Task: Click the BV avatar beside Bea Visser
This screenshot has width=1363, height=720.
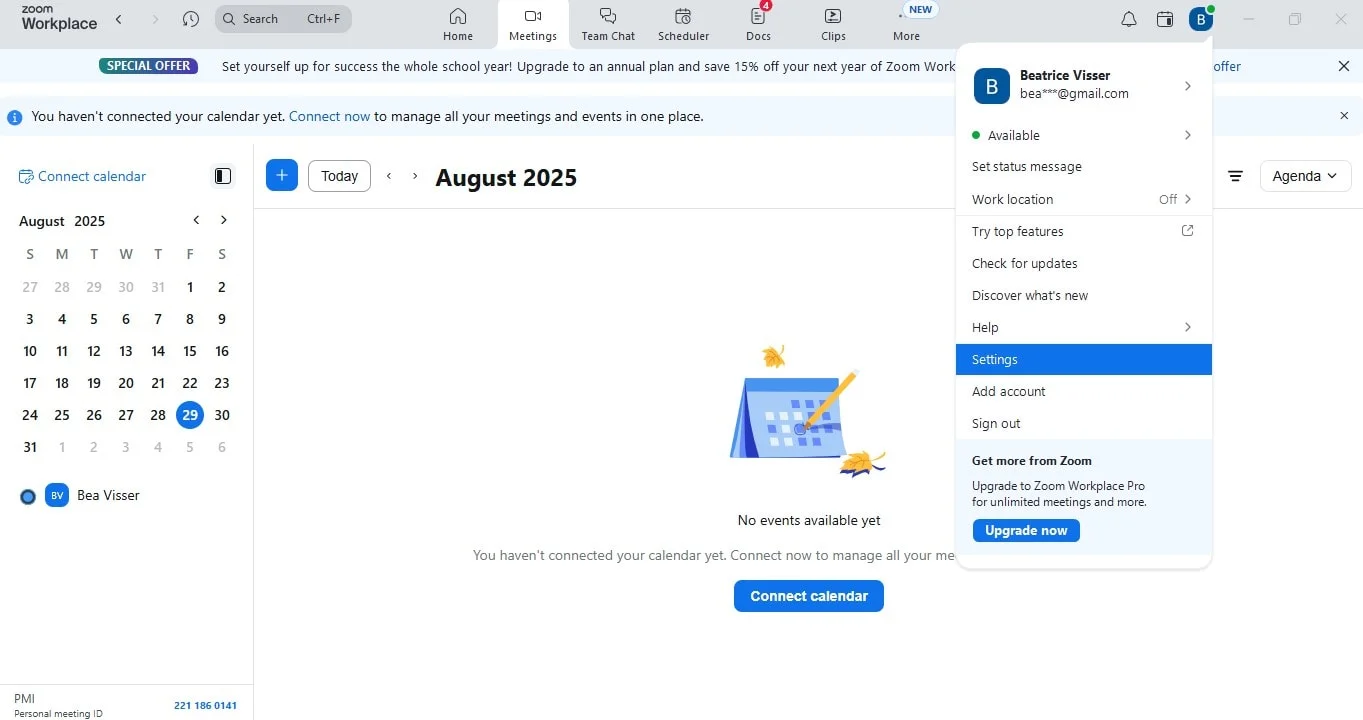Action: [x=57, y=495]
